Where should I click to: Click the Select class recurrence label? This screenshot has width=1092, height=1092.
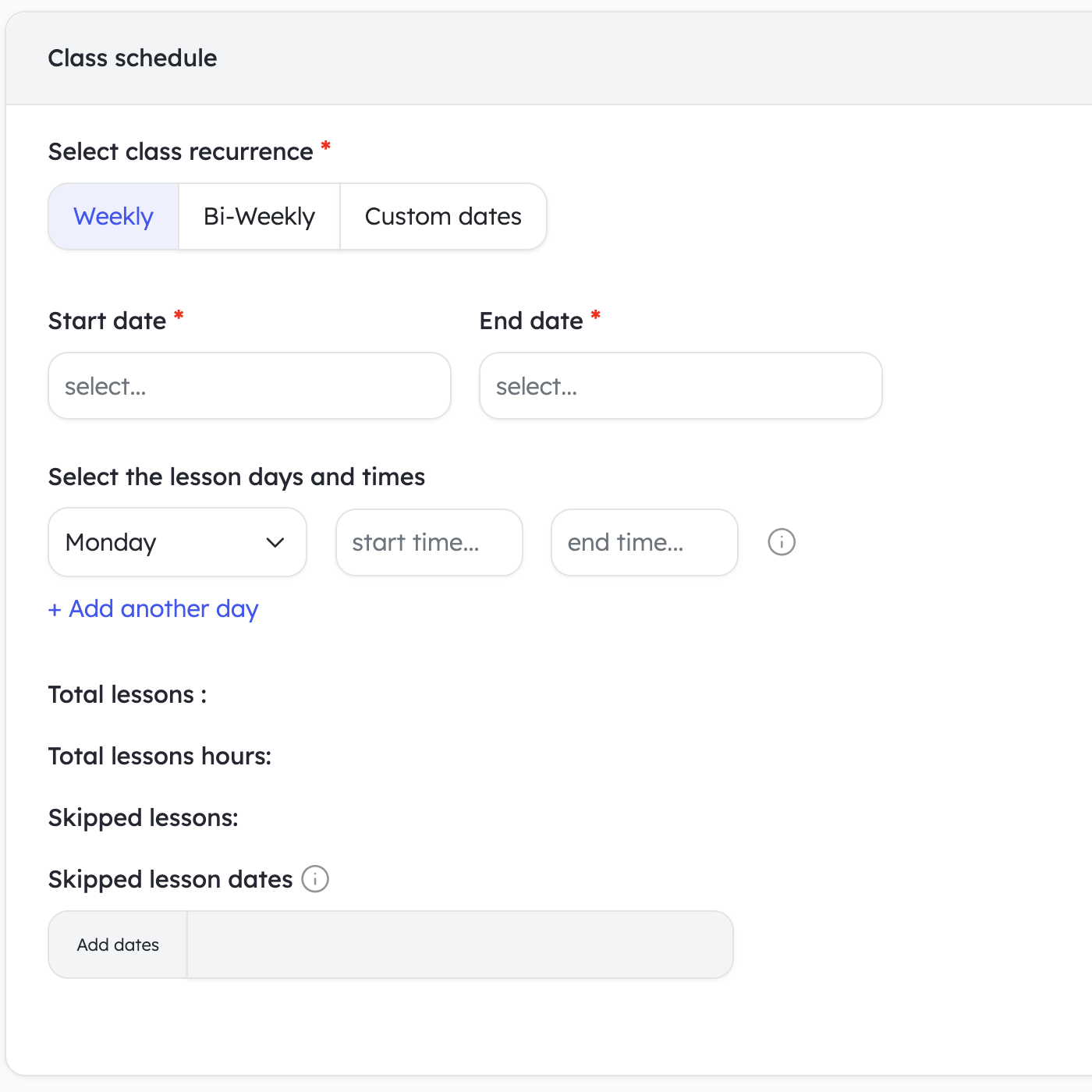pos(181,151)
